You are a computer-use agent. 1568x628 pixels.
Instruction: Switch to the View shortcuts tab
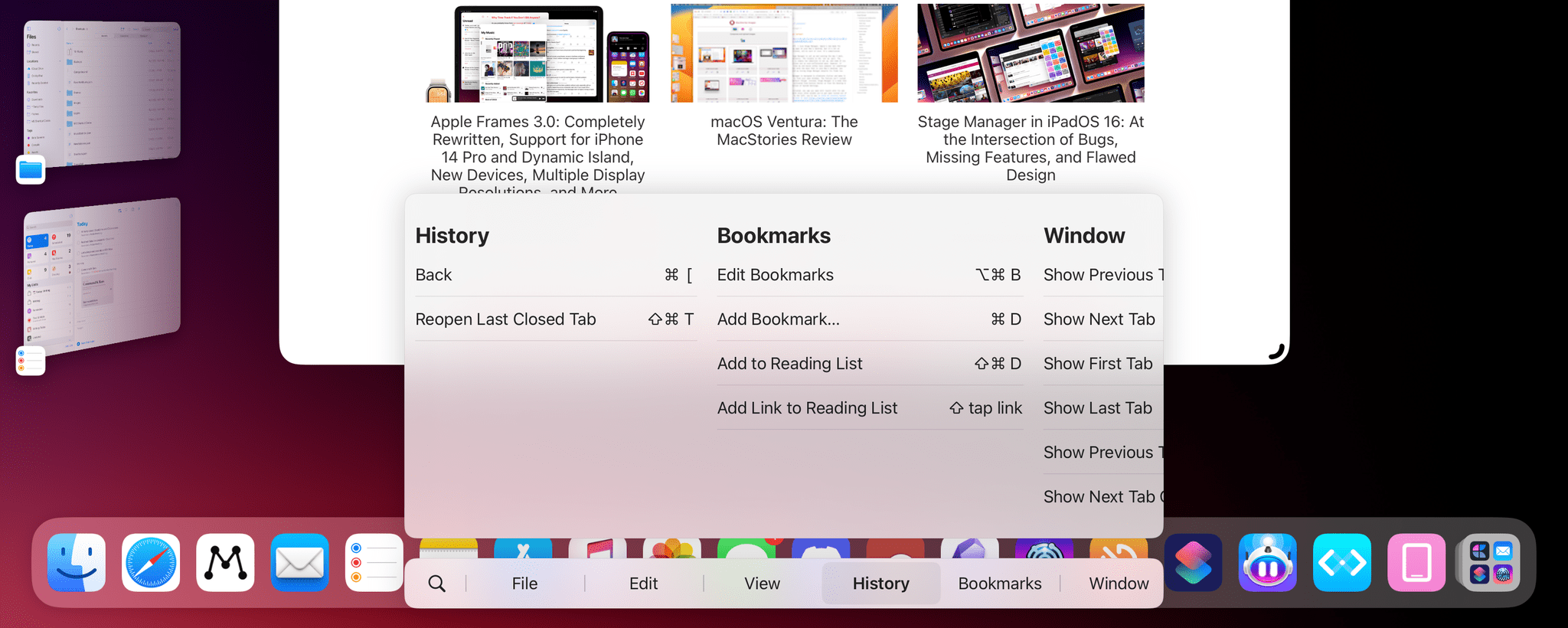pyautogui.click(x=763, y=584)
